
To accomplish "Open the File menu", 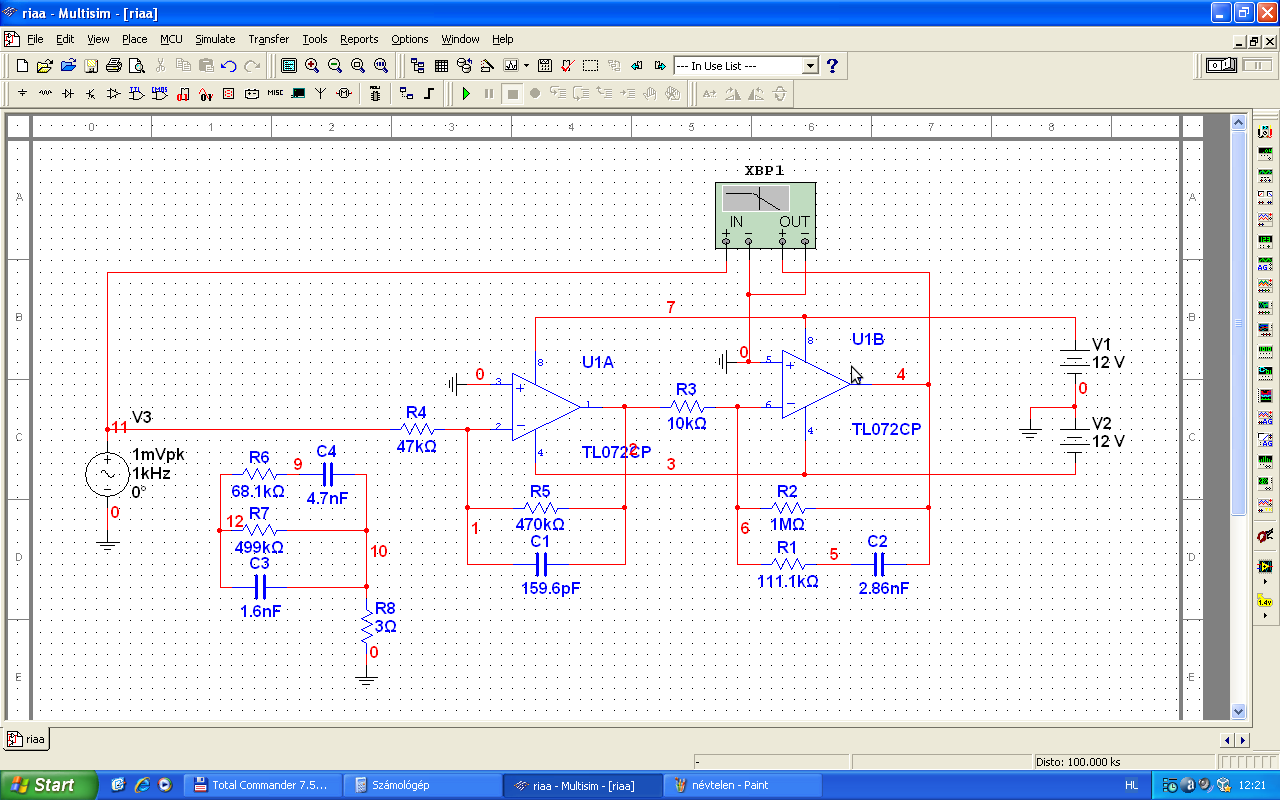I will click(x=35, y=39).
